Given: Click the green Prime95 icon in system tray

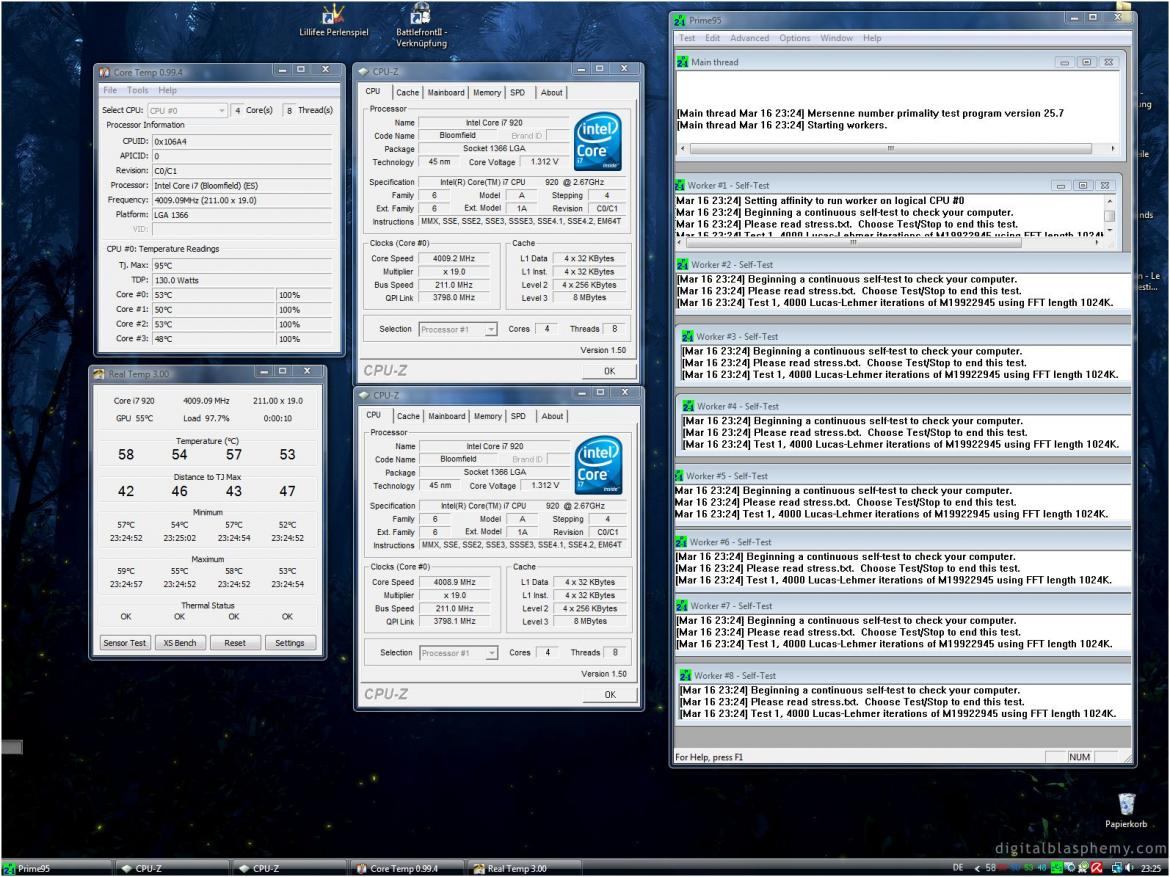Looking at the screenshot, I should pos(1057,868).
